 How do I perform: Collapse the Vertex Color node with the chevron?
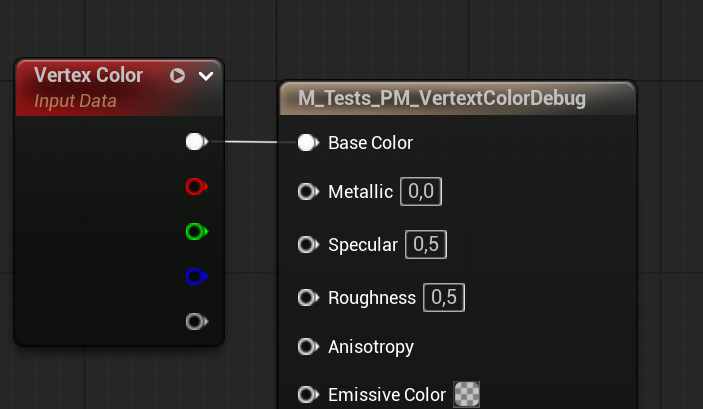(206, 76)
